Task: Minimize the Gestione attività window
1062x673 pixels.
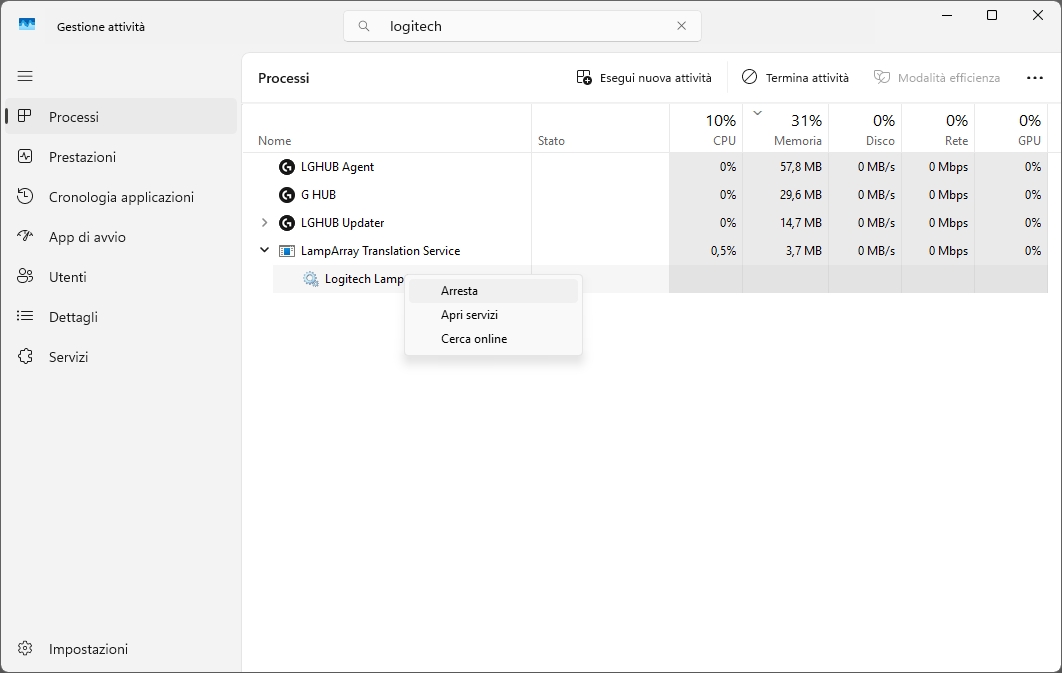Action: point(947,15)
